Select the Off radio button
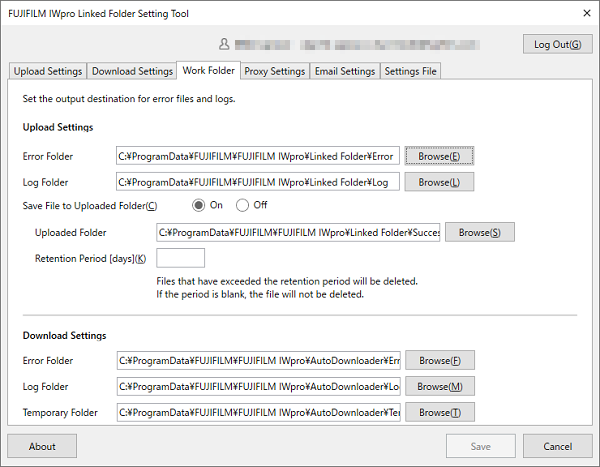The width and height of the screenshot is (600, 467). 242,206
